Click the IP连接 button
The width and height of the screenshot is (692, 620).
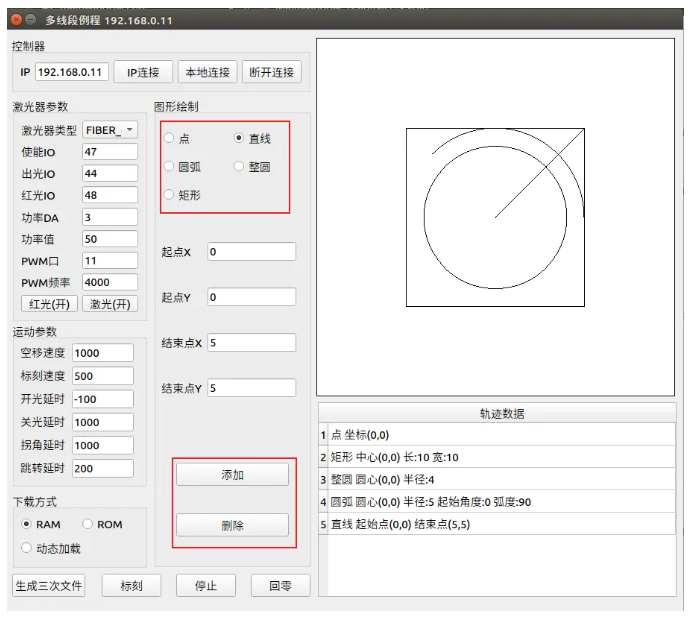click(143, 72)
